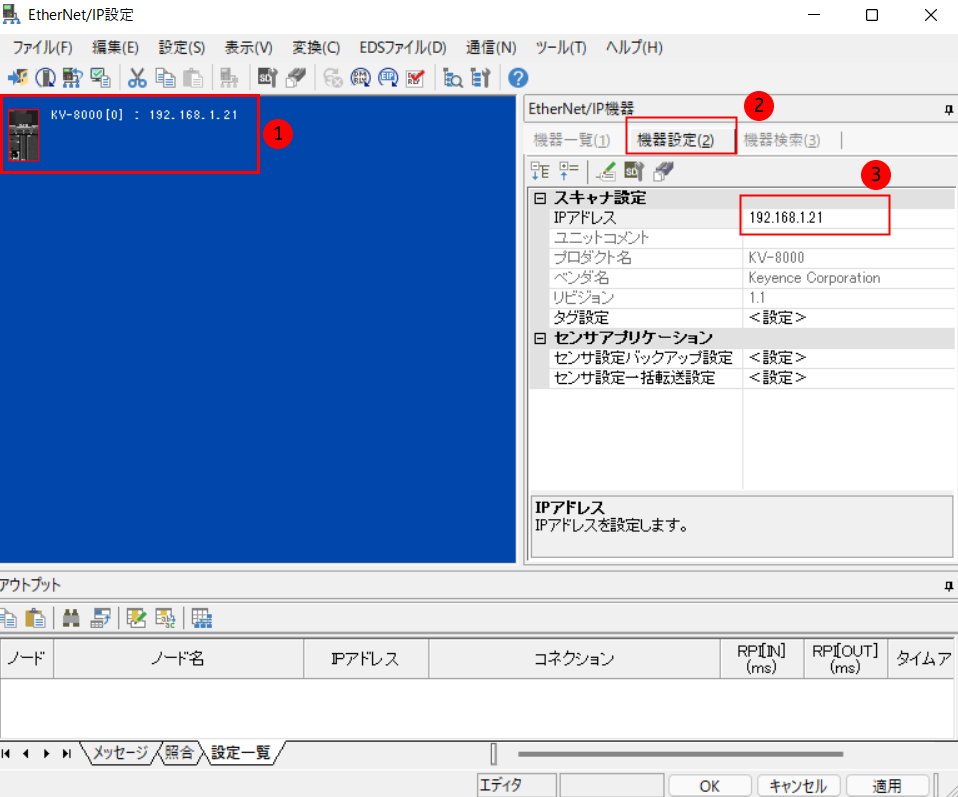Viewport: 958px width, 797px height.
Task: Click the green pencil edit icon in device panel
Action: (605, 171)
